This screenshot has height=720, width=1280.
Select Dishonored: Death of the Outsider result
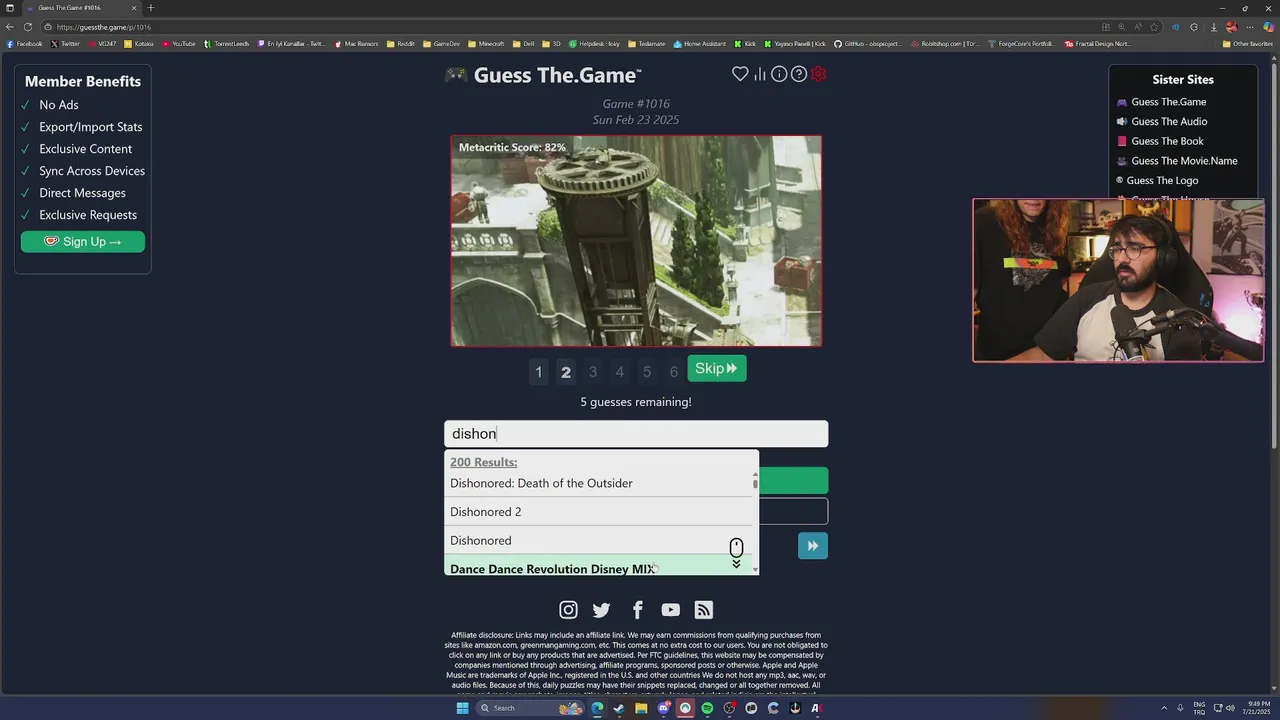[x=600, y=483]
